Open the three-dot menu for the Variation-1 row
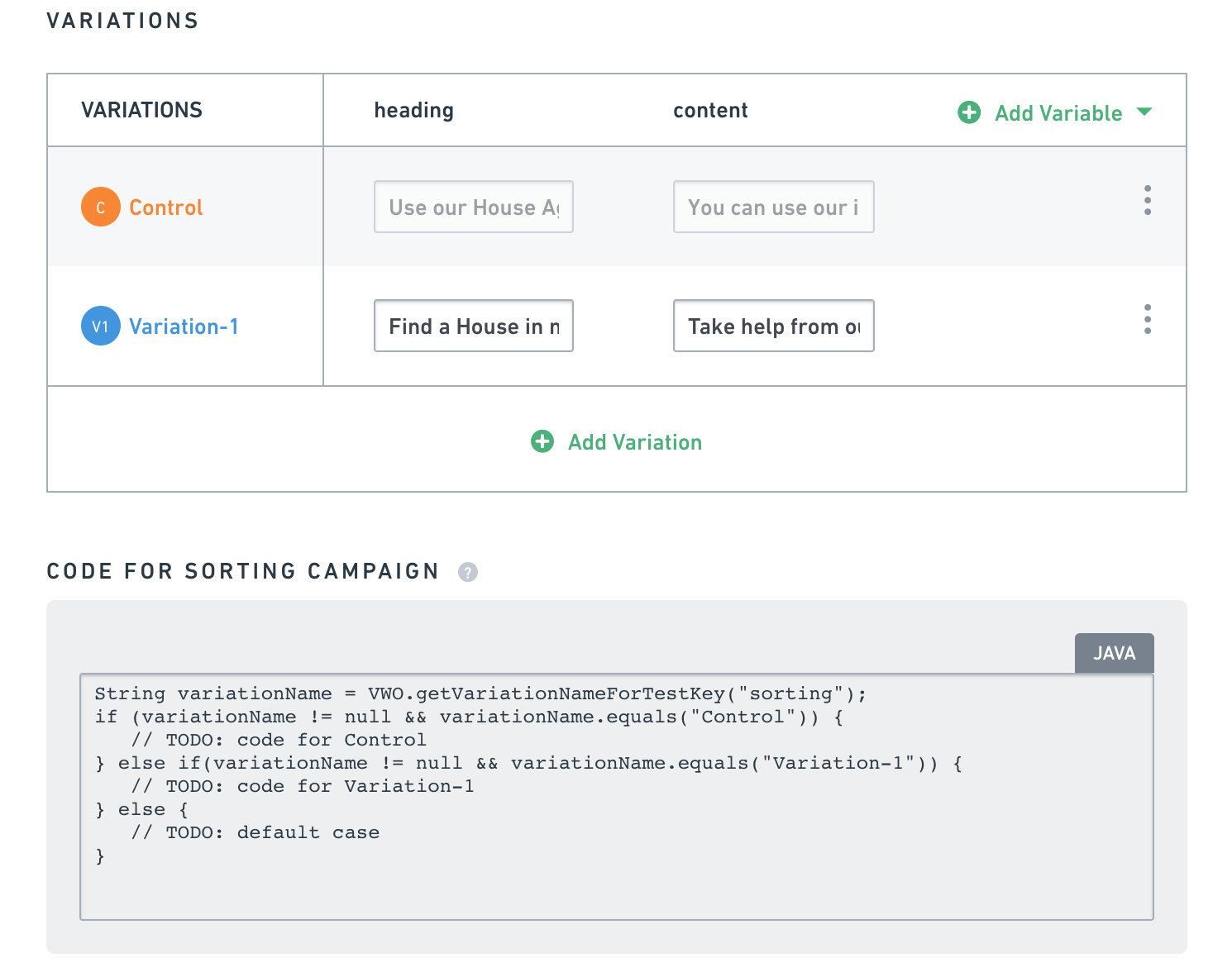The height and width of the screenshot is (977, 1232). tap(1148, 319)
